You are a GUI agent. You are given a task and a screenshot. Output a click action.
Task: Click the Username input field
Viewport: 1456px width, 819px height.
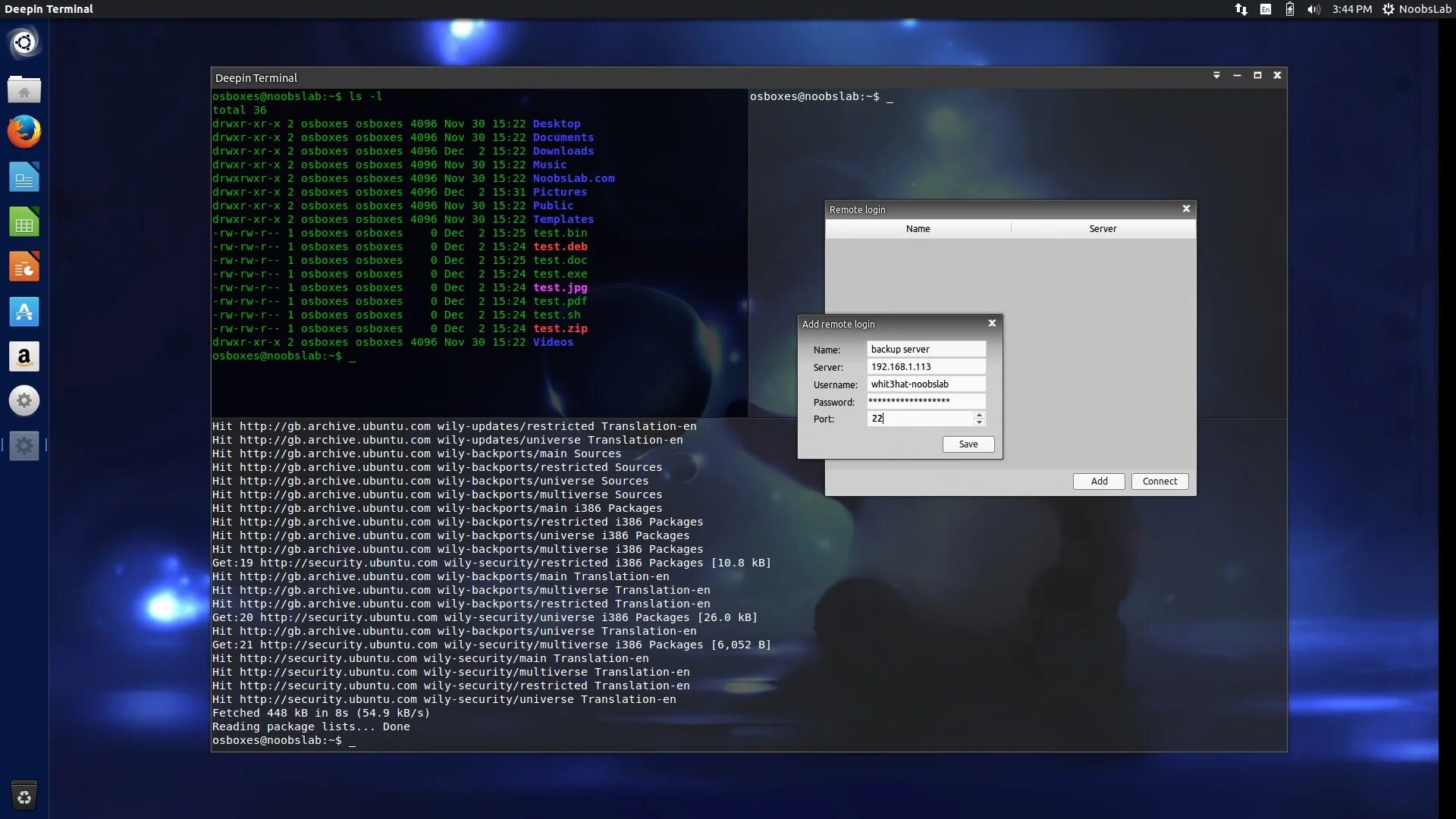(926, 384)
